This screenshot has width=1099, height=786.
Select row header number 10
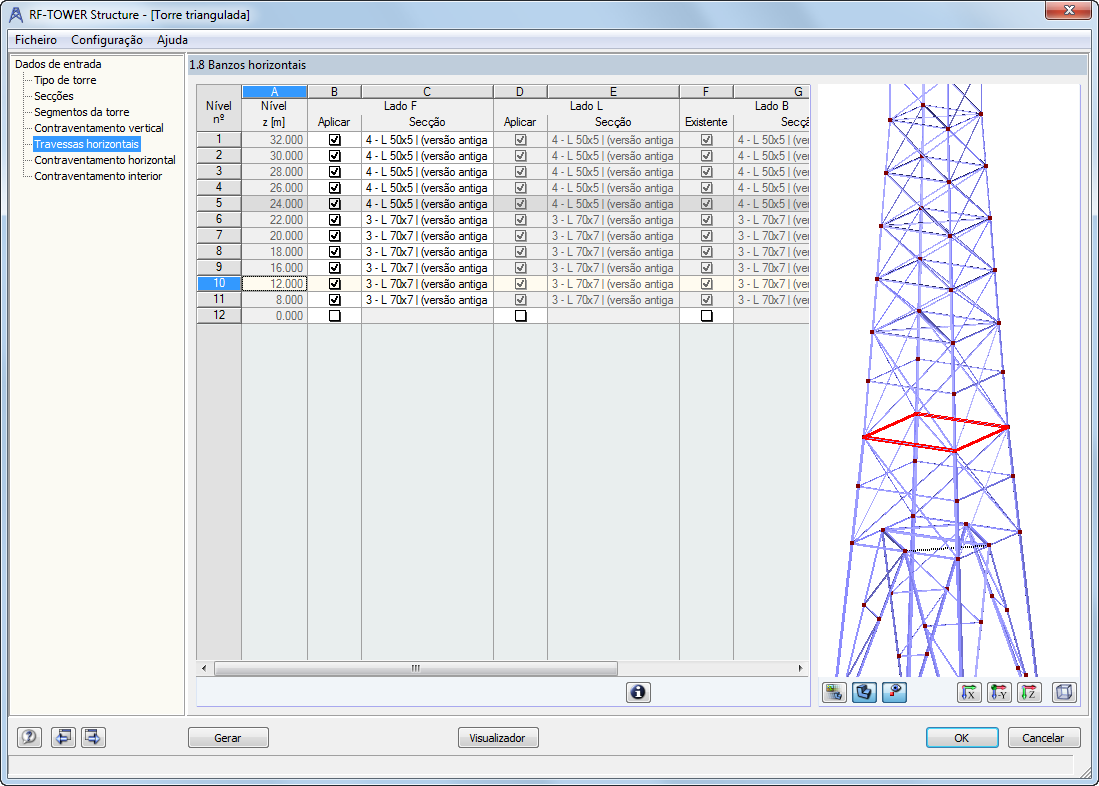pos(219,283)
